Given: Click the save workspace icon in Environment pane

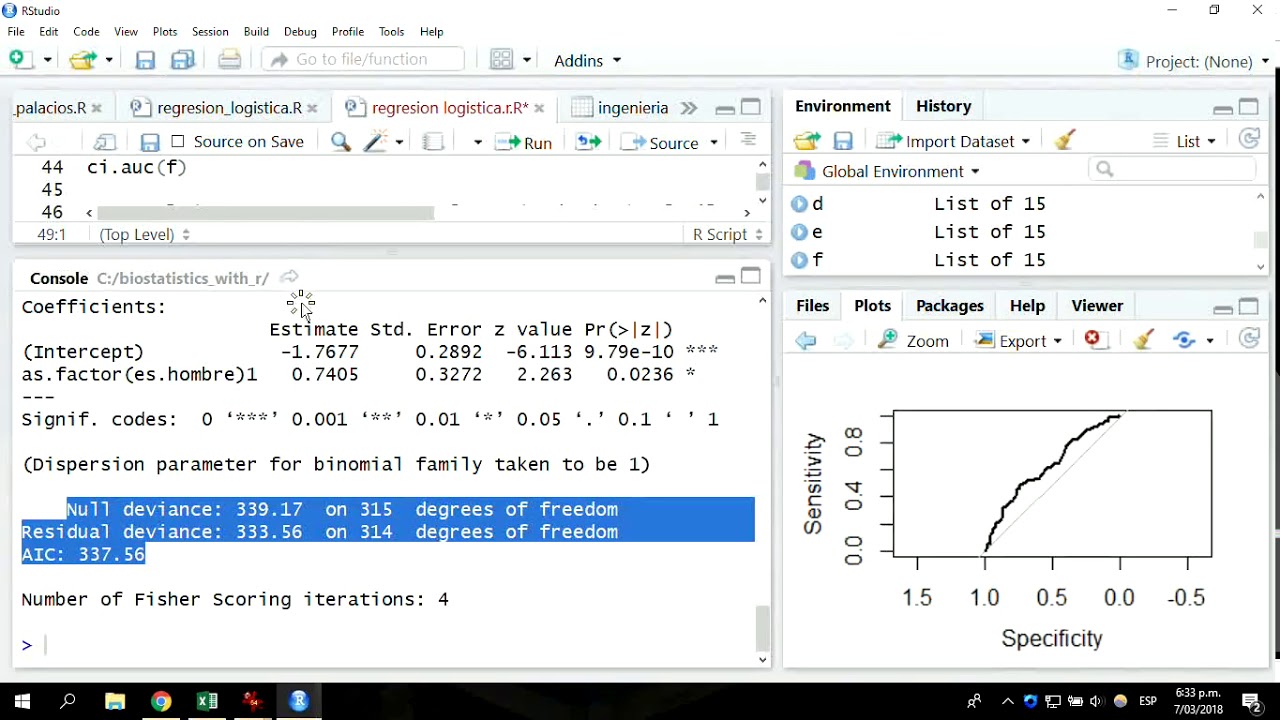Looking at the screenshot, I should coord(843,142).
